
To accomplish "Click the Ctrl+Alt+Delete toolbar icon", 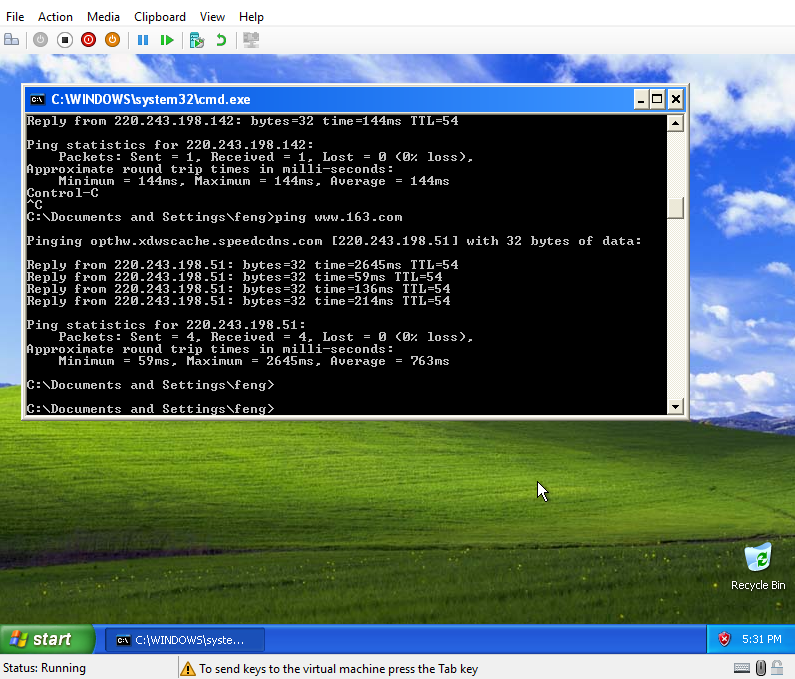I will [12, 40].
